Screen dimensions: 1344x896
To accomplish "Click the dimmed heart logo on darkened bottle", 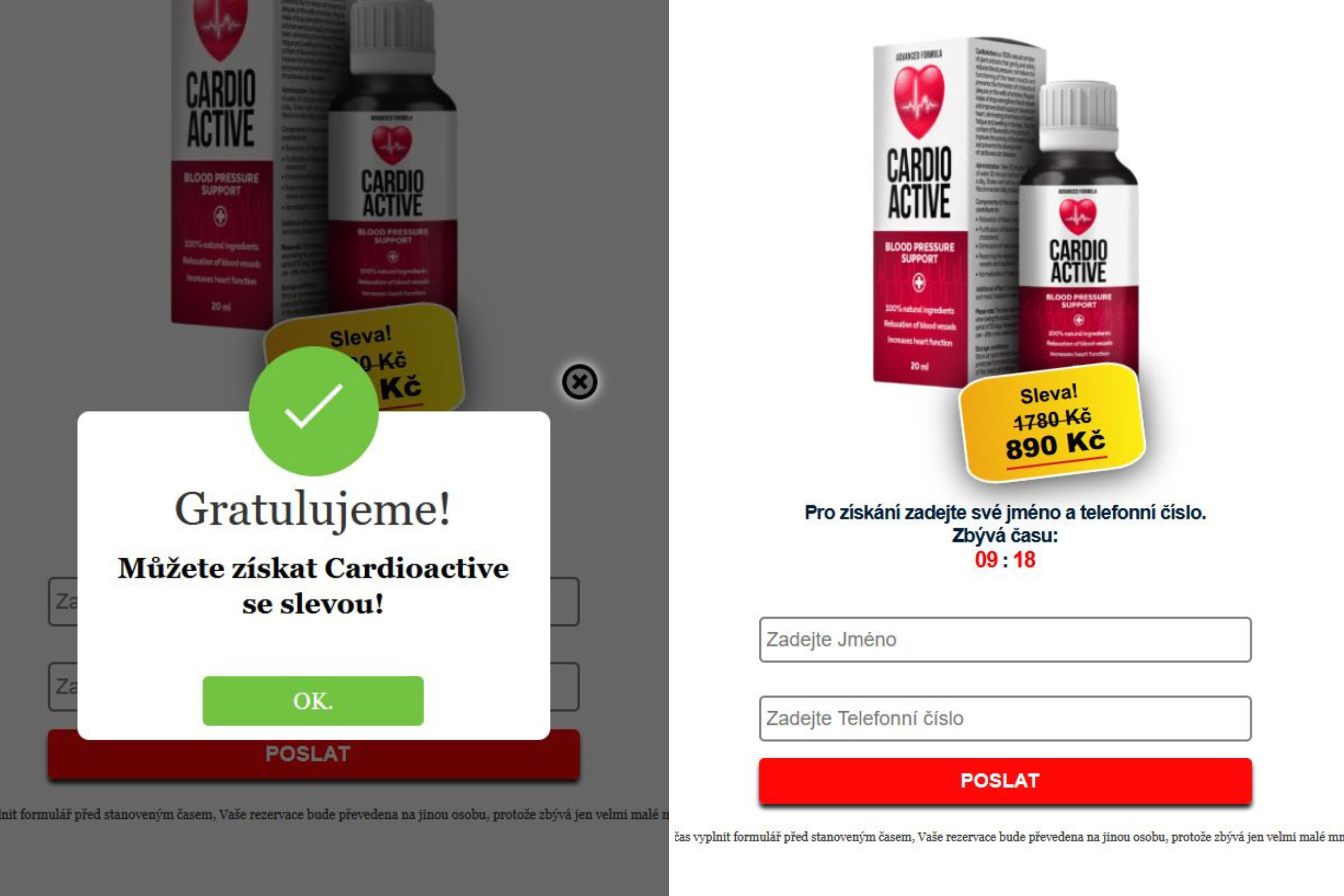I will pyautogui.click(x=392, y=144).
